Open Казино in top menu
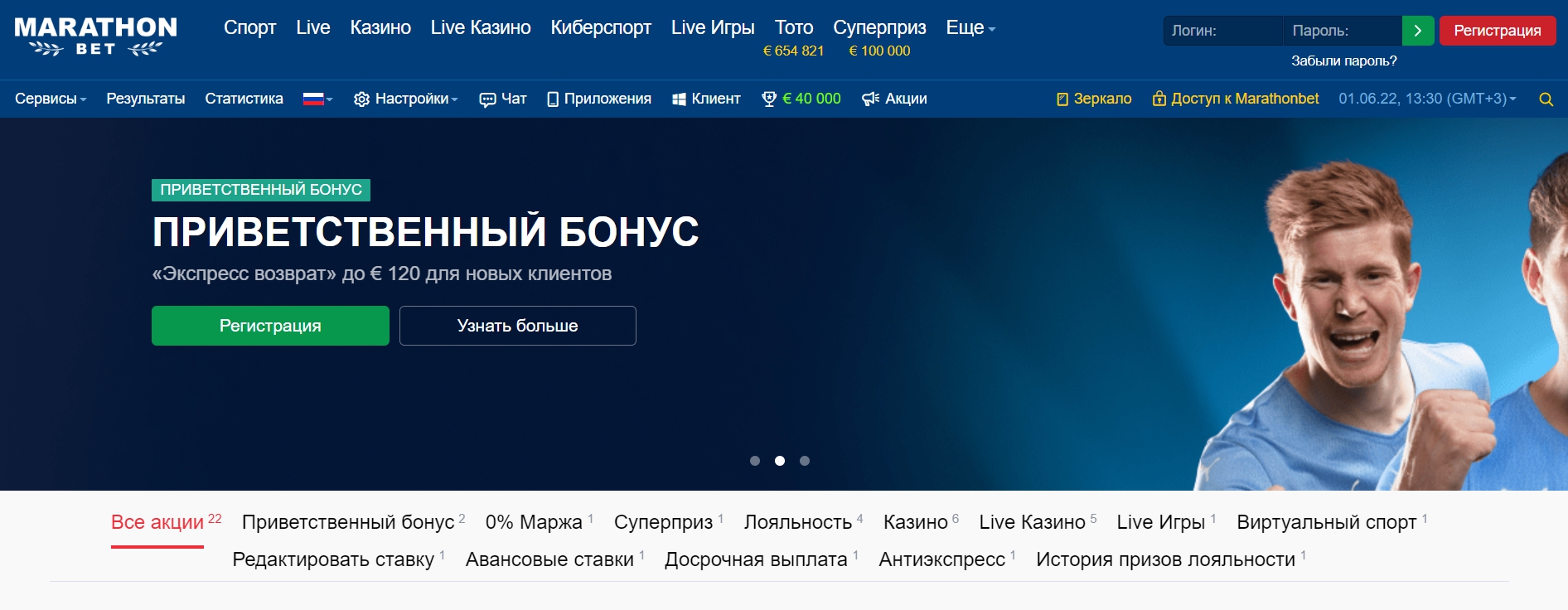This screenshot has width=1568, height=610. pos(380,27)
